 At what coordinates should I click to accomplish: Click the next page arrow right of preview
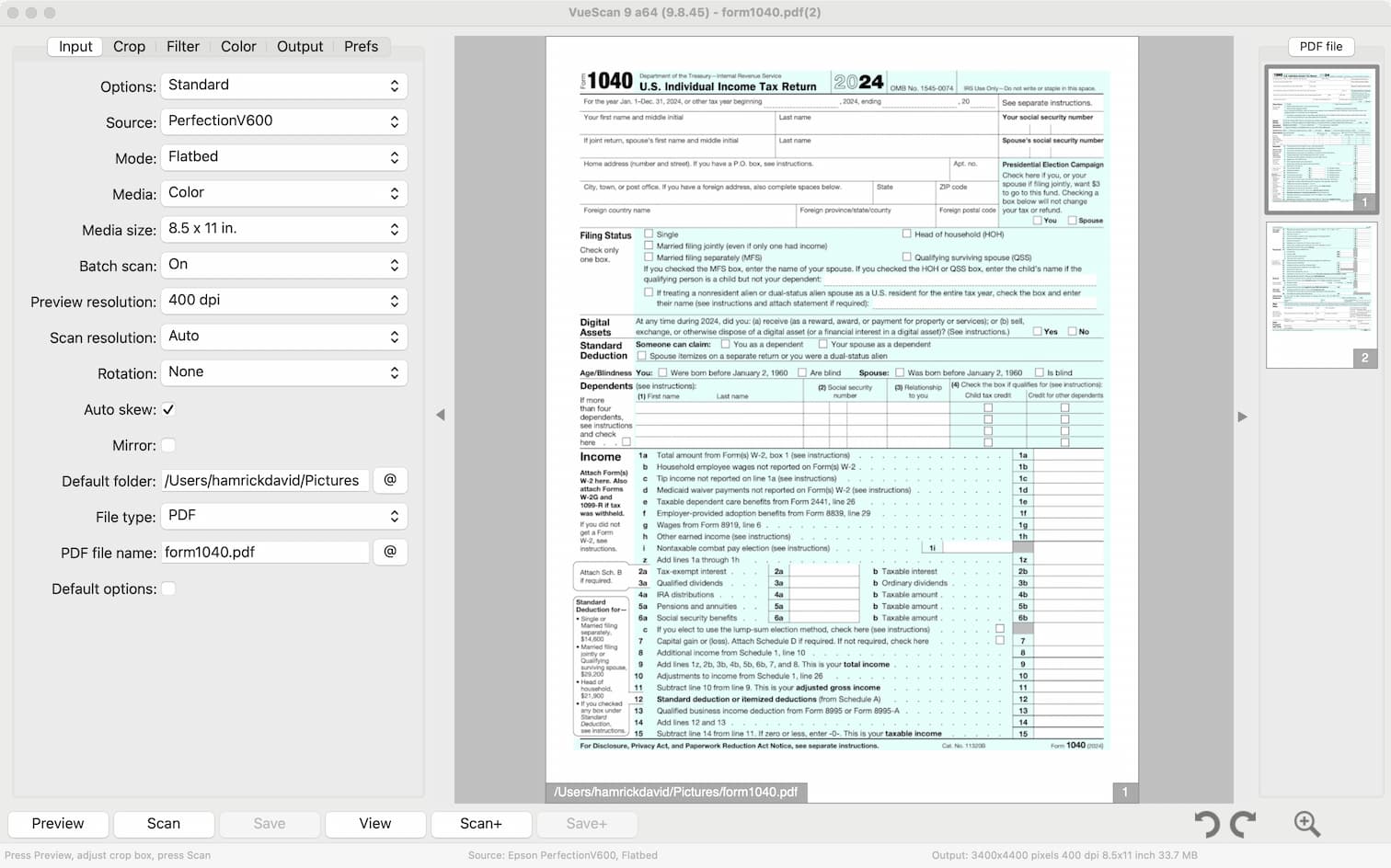1243,417
